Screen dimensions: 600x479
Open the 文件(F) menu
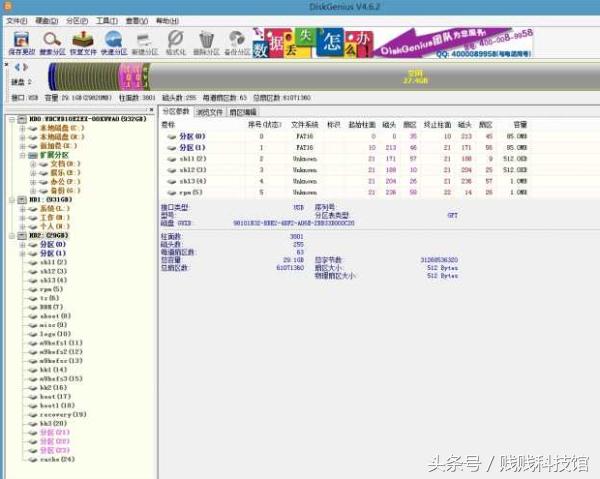(17, 21)
